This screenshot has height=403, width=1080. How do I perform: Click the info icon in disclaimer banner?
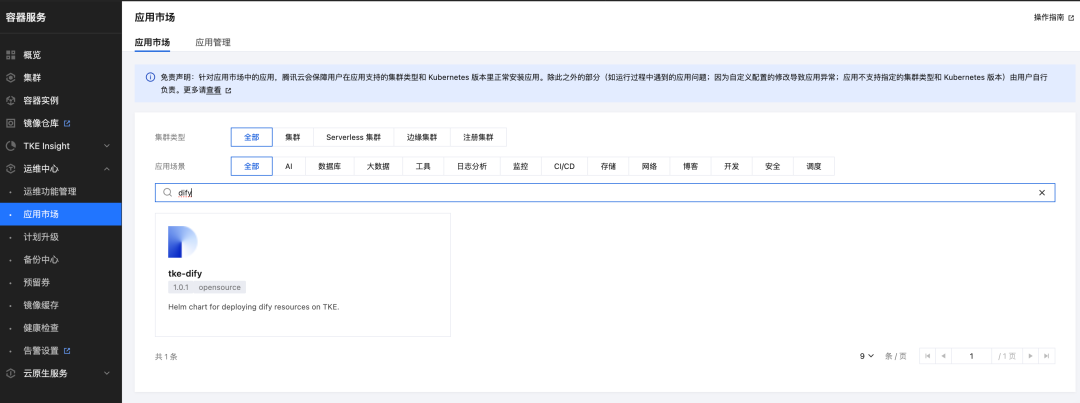(150, 78)
